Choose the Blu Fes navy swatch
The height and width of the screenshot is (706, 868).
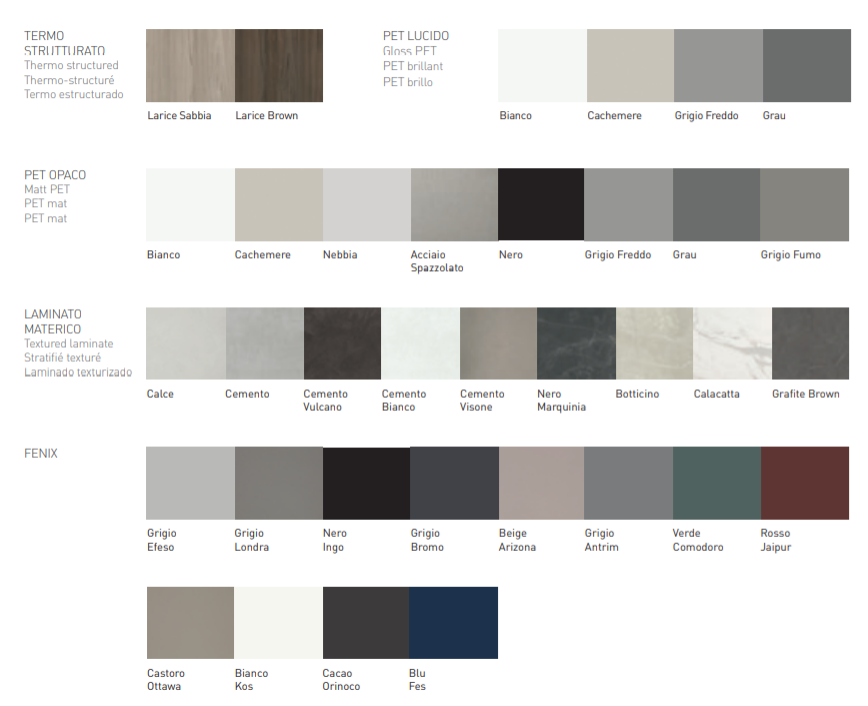(x=453, y=623)
